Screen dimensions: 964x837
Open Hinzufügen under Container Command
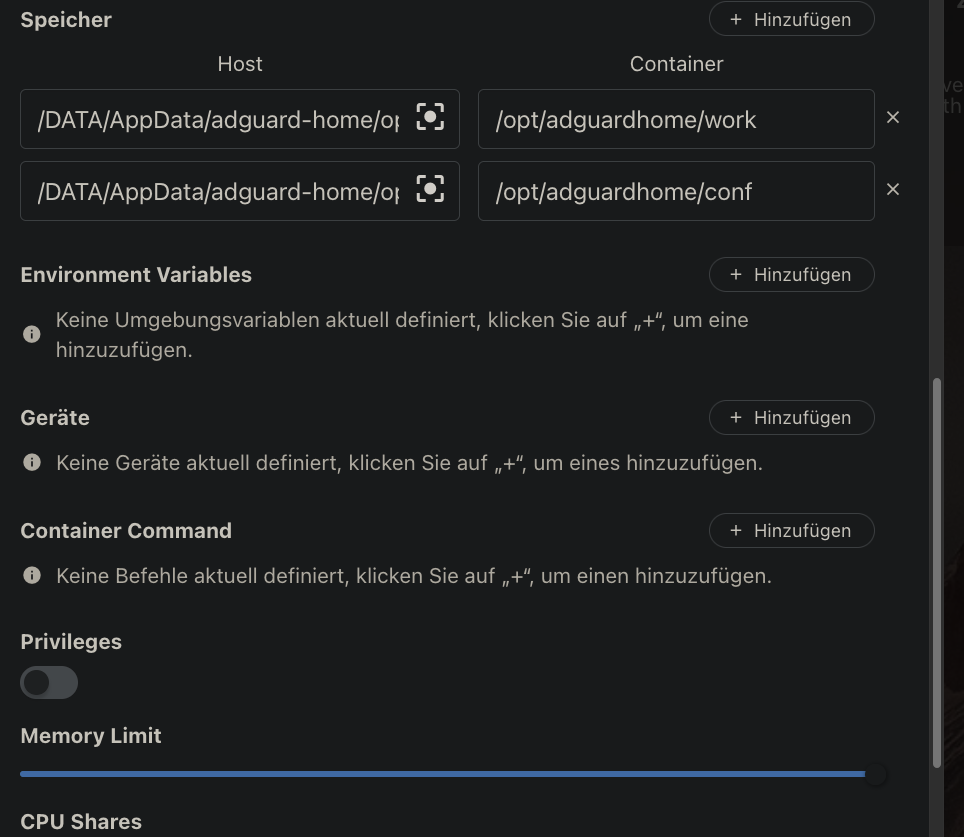791,530
